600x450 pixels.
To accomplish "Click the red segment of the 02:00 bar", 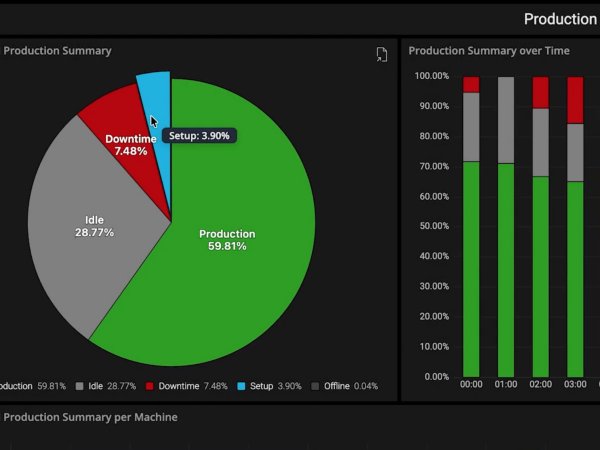I will click(540, 92).
